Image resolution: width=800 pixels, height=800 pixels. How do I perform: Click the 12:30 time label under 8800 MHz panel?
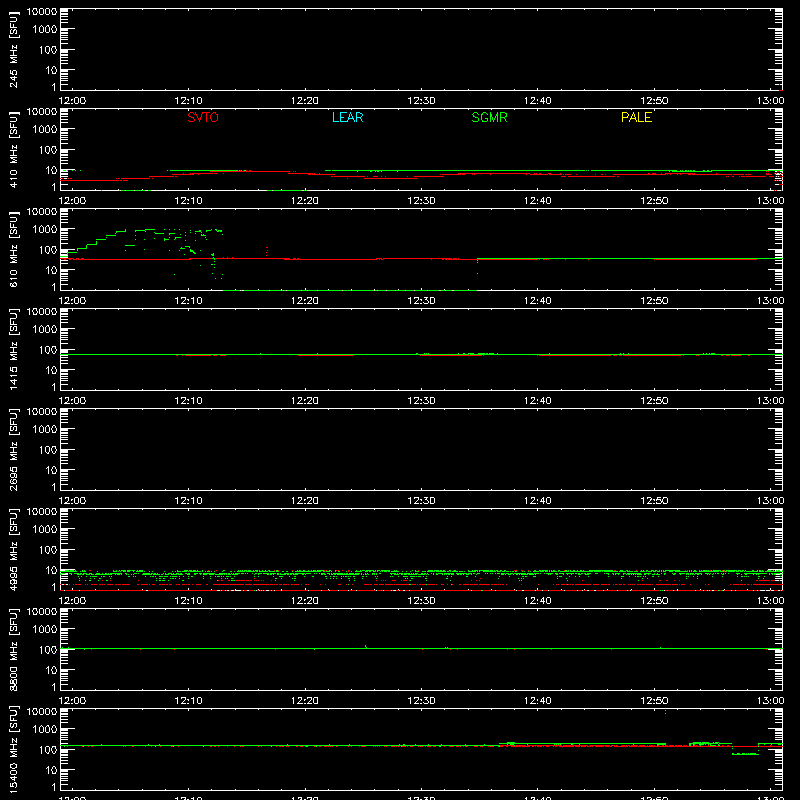(x=421, y=701)
